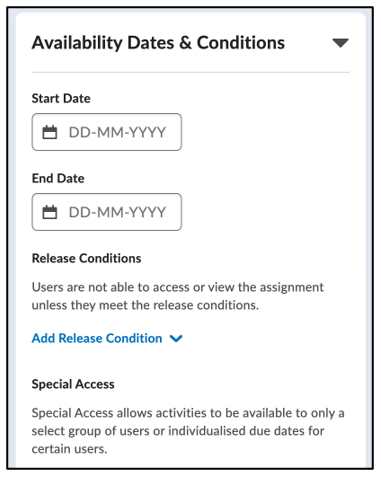Select the End Date label
Image resolution: width=381 pixels, height=481 pixels.
pyautogui.click(x=58, y=179)
